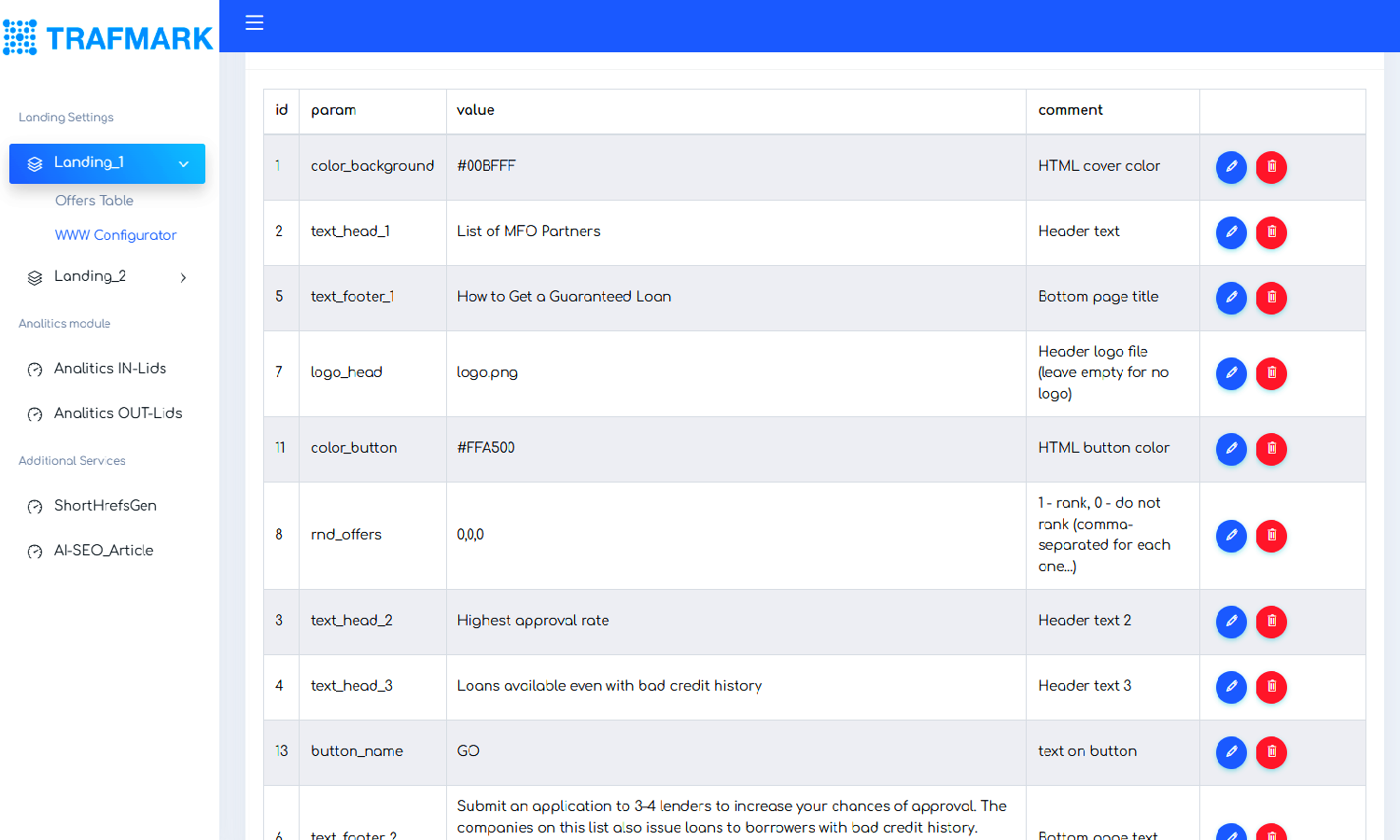Delete the button_name row
Image resolution: width=1400 pixels, height=840 pixels.
tap(1271, 752)
